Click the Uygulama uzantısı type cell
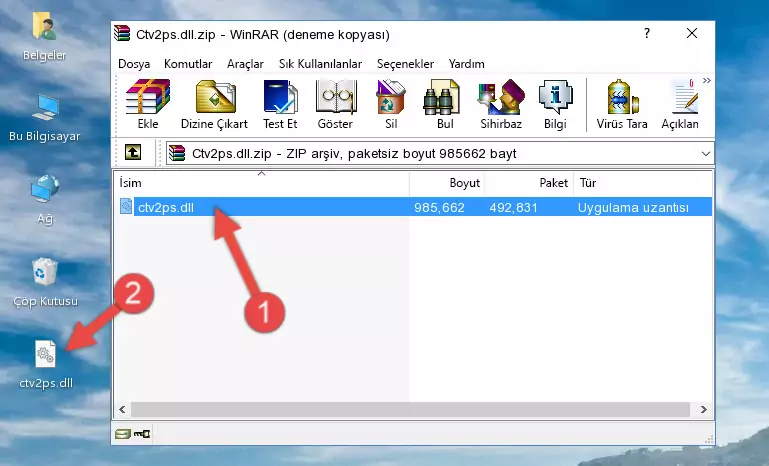This screenshot has height=466, width=769. 633,207
